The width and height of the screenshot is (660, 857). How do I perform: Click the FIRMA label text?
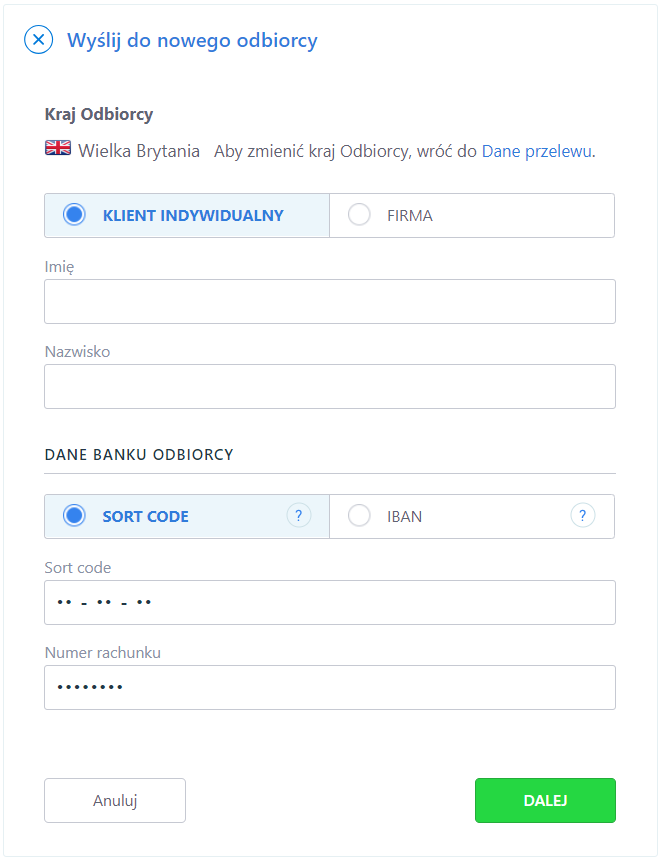(x=410, y=215)
